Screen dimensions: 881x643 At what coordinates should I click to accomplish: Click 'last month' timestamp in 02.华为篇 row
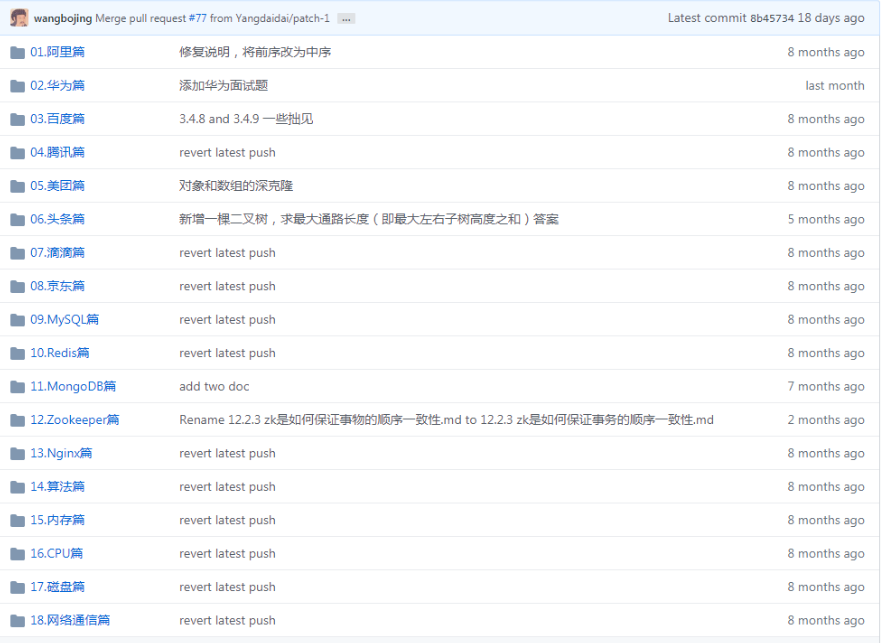pos(835,85)
